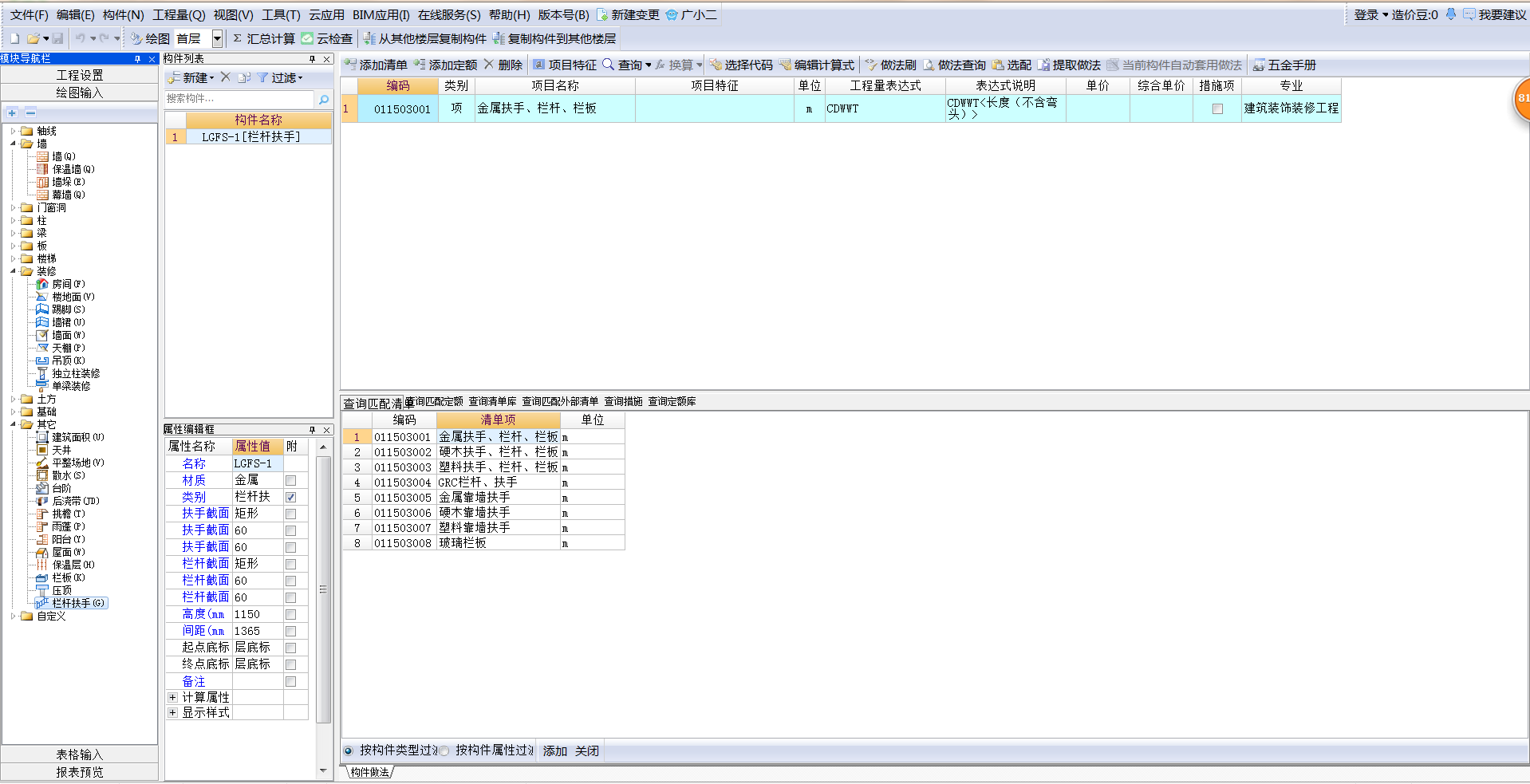Click the undo arrow icon

point(80,38)
